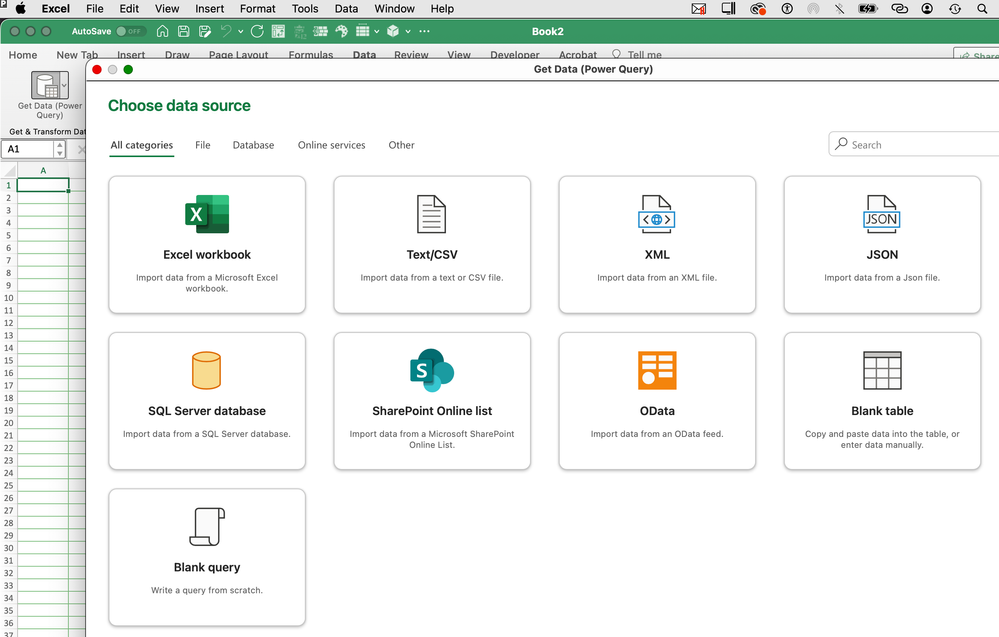Click the Redo circular arrow icon
This screenshot has width=999, height=637.
pyautogui.click(x=257, y=31)
